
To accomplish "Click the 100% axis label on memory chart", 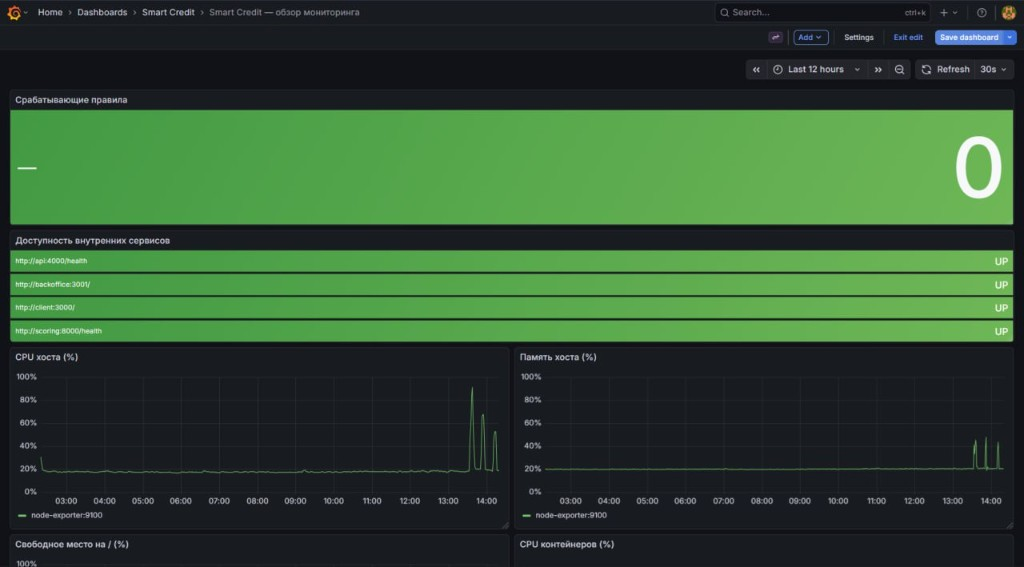I will point(531,377).
